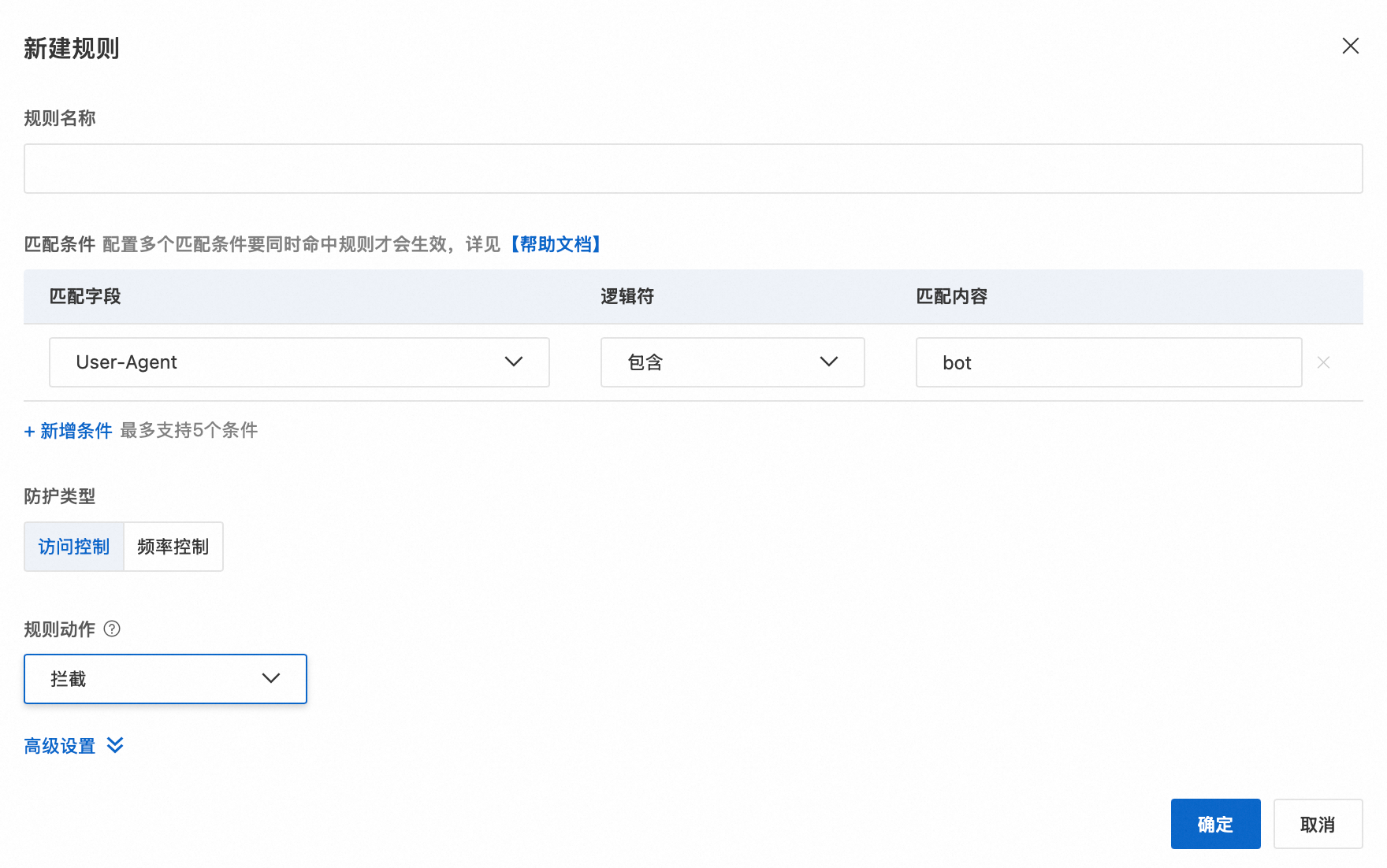Click the 匹配字段 column header
1387x868 pixels.
click(85, 296)
